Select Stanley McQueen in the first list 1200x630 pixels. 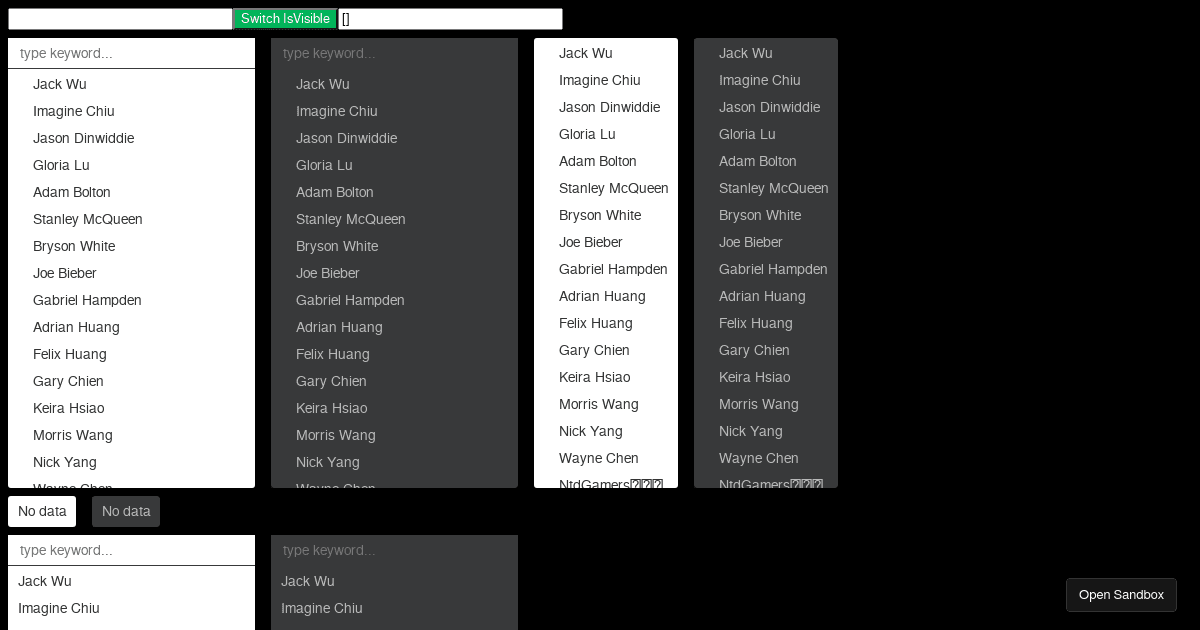[88, 219]
